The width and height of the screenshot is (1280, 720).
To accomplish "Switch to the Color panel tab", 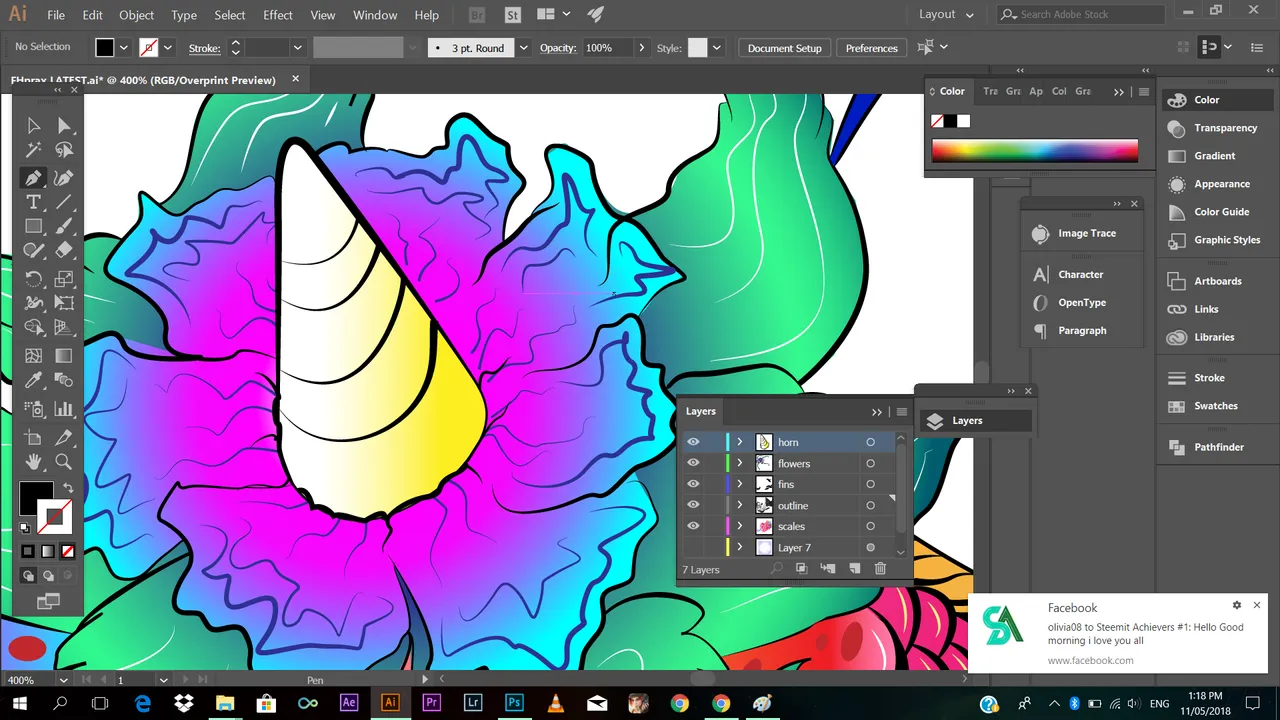I will point(952,91).
